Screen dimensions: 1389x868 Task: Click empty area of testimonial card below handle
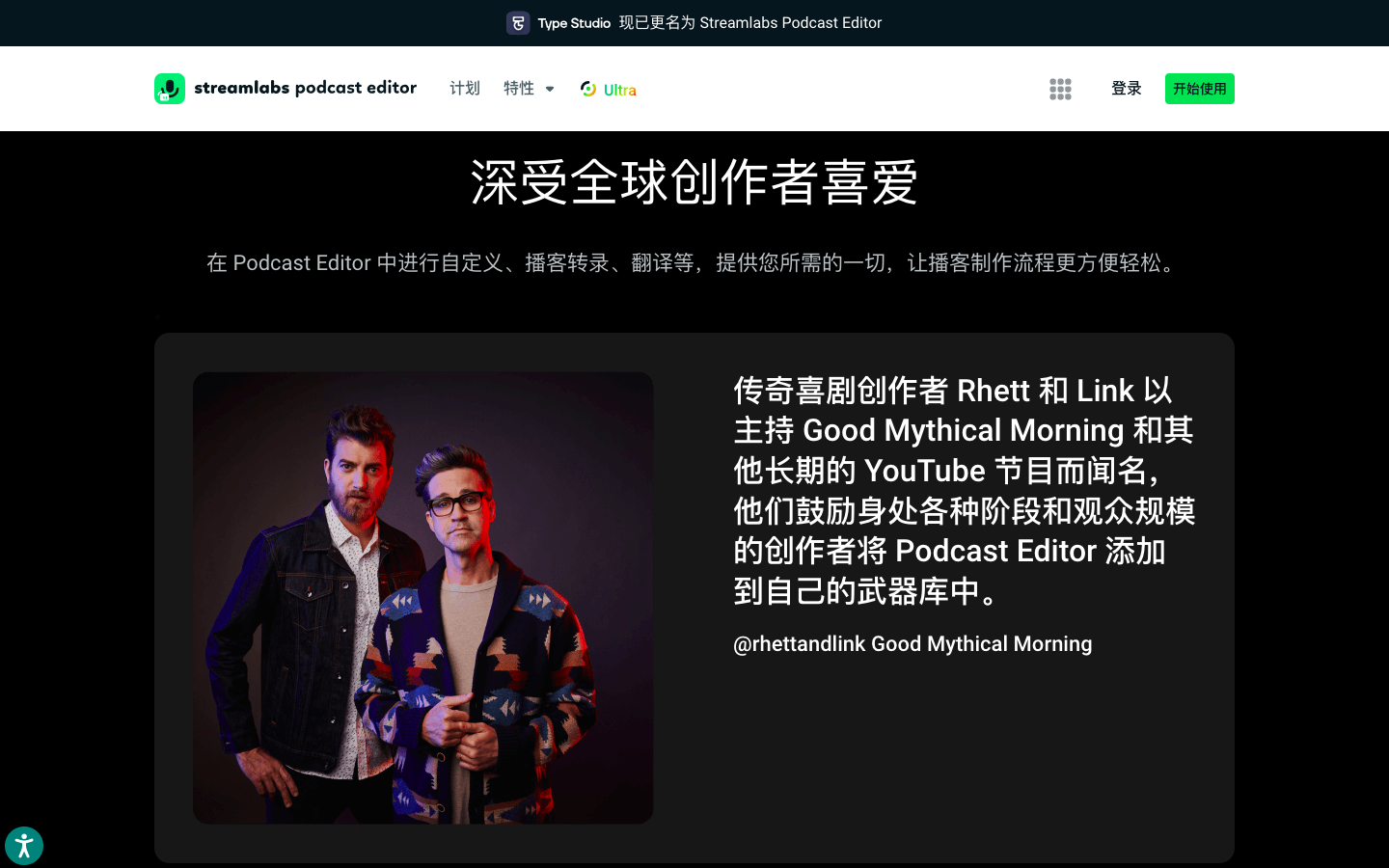point(965,762)
